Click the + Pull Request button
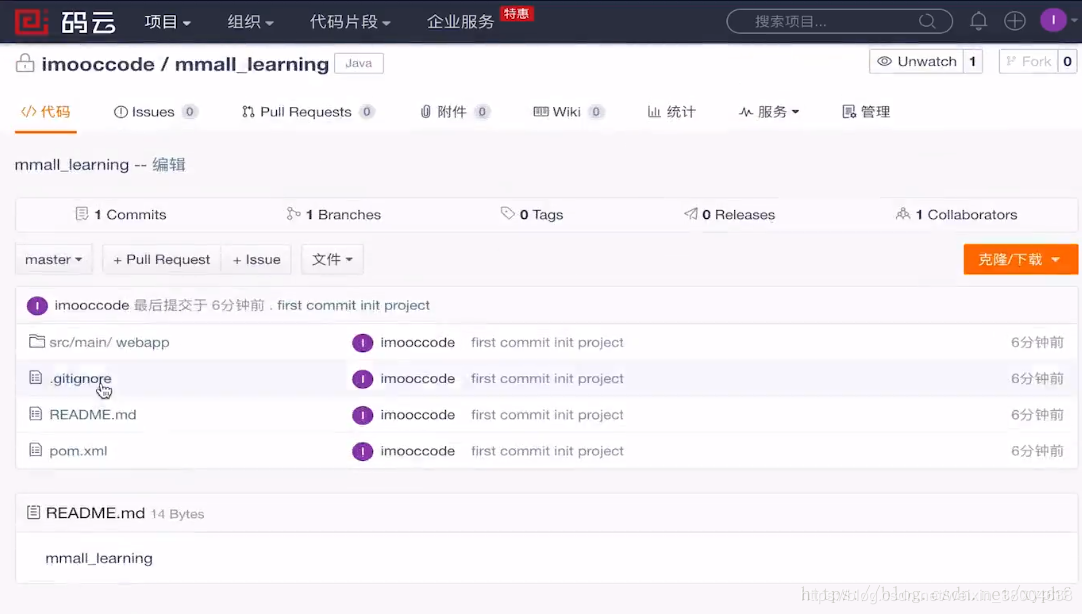This screenshot has height=614, width=1082. click(161, 259)
